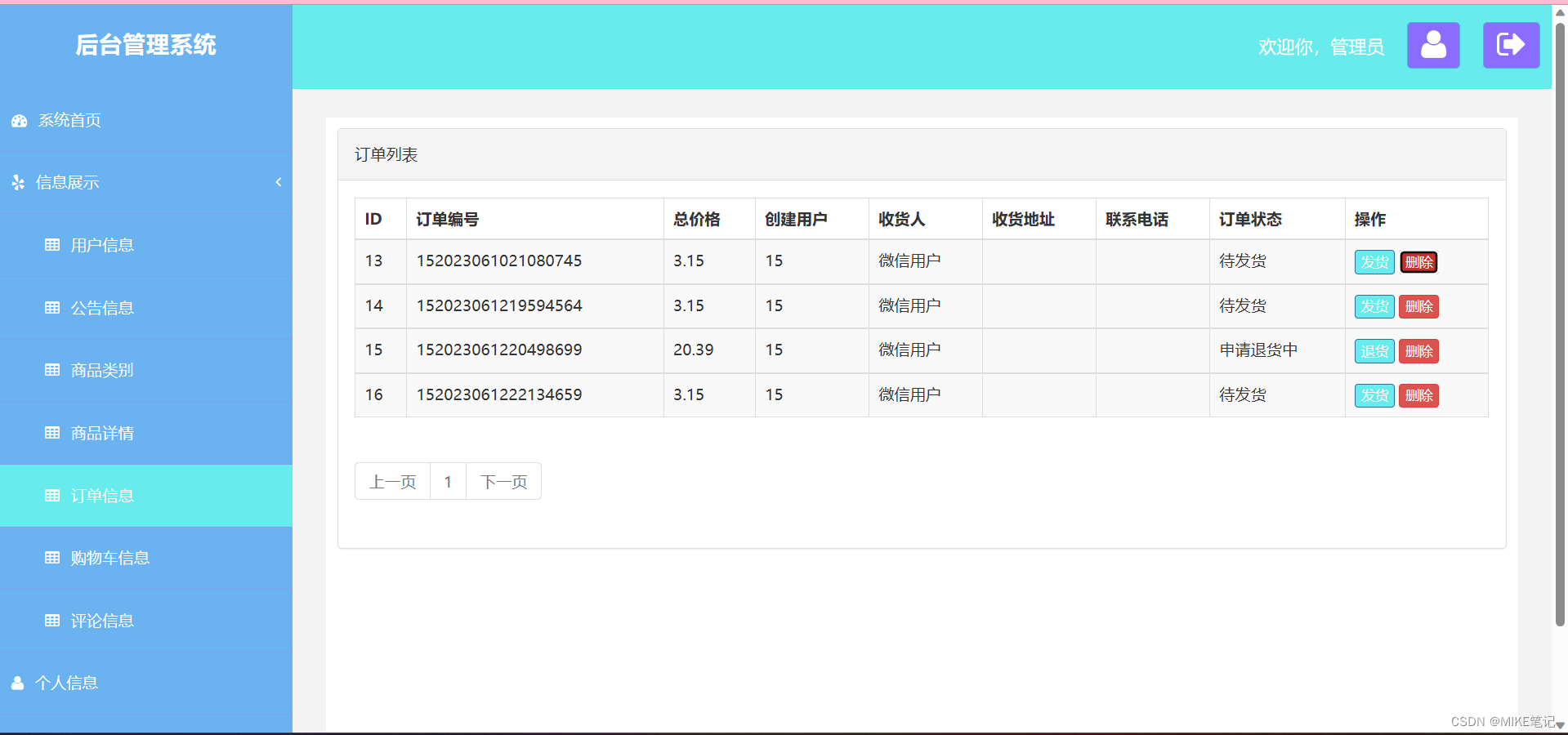Click order number 152023061220498699
1568x735 pixels.
click(499, 350)
